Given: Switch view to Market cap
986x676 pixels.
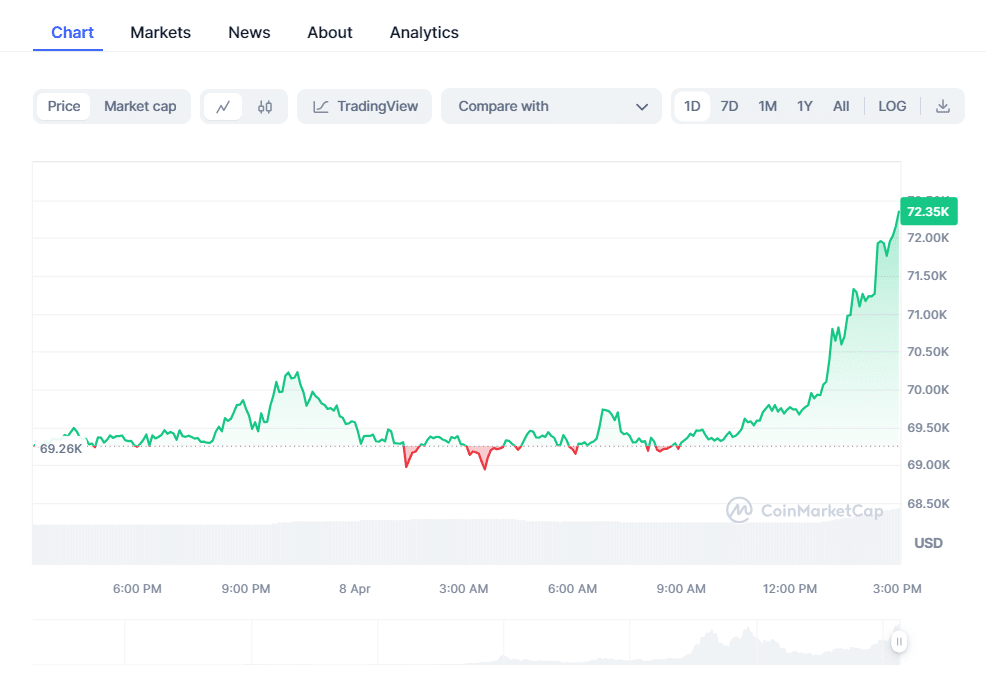Looking at the screenshot, I should (x=140, y=106).
